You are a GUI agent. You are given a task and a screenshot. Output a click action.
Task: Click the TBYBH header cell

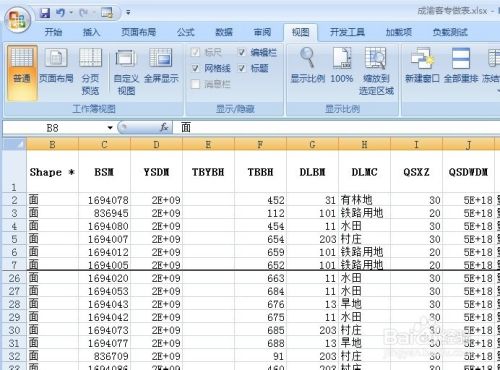coord(208,172)
